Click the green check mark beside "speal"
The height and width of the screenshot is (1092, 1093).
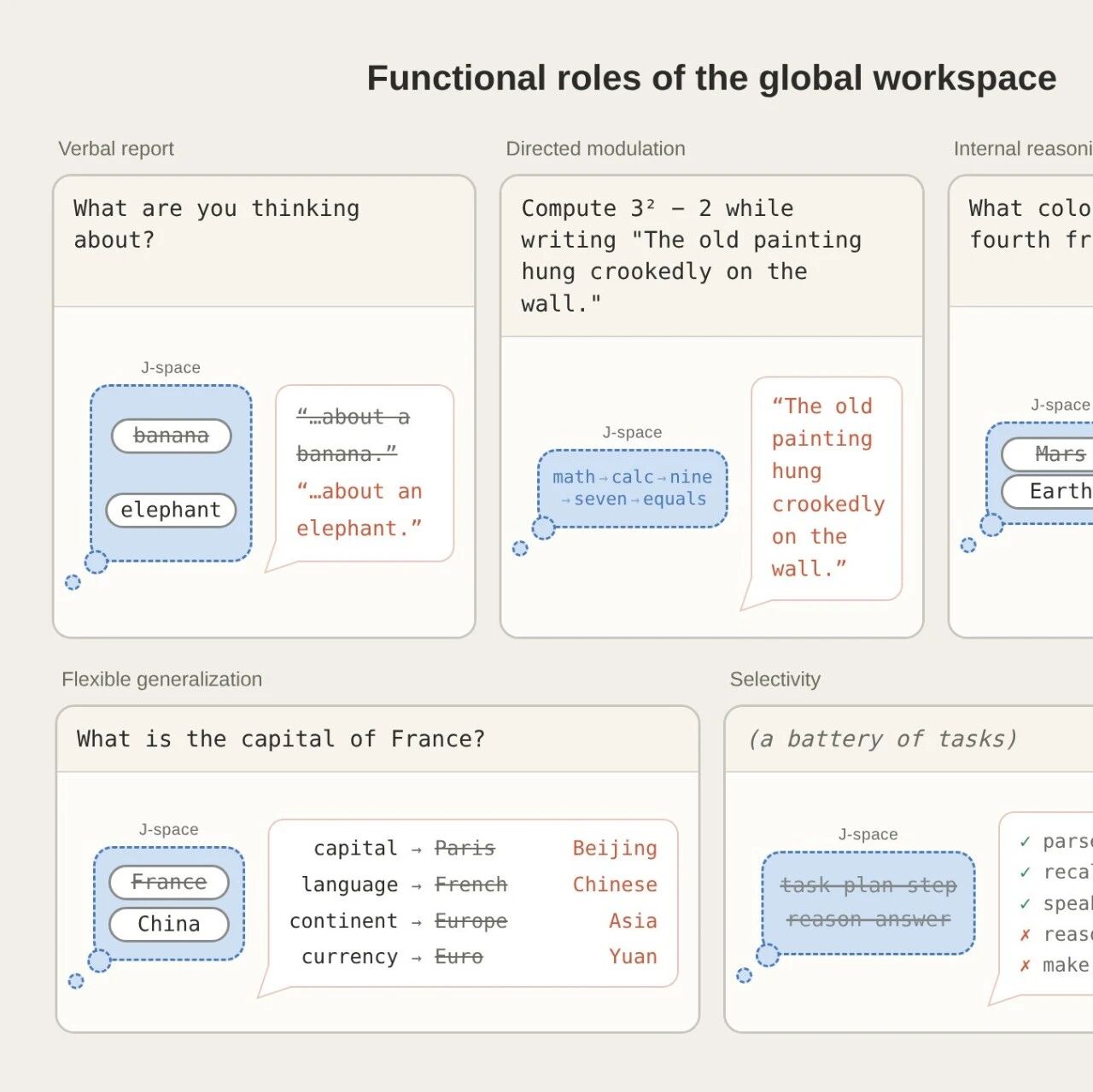tap(1025, 903)
